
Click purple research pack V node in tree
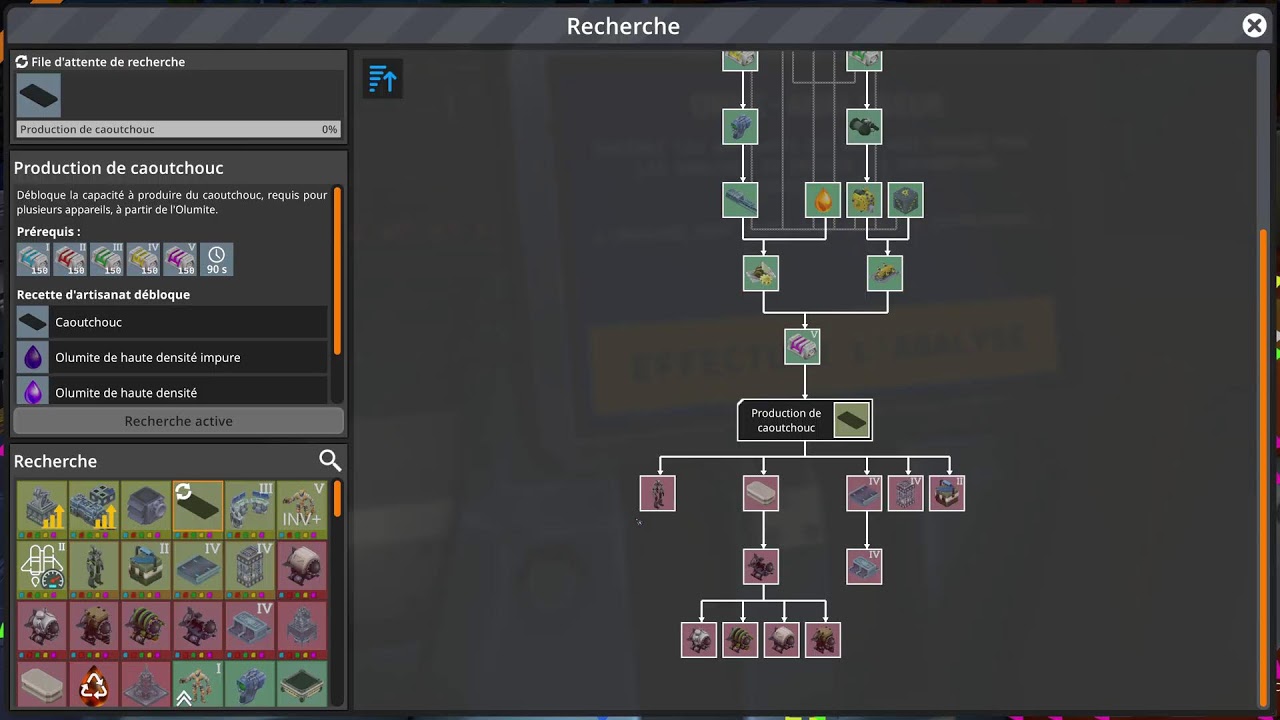[x=803, y=347]
